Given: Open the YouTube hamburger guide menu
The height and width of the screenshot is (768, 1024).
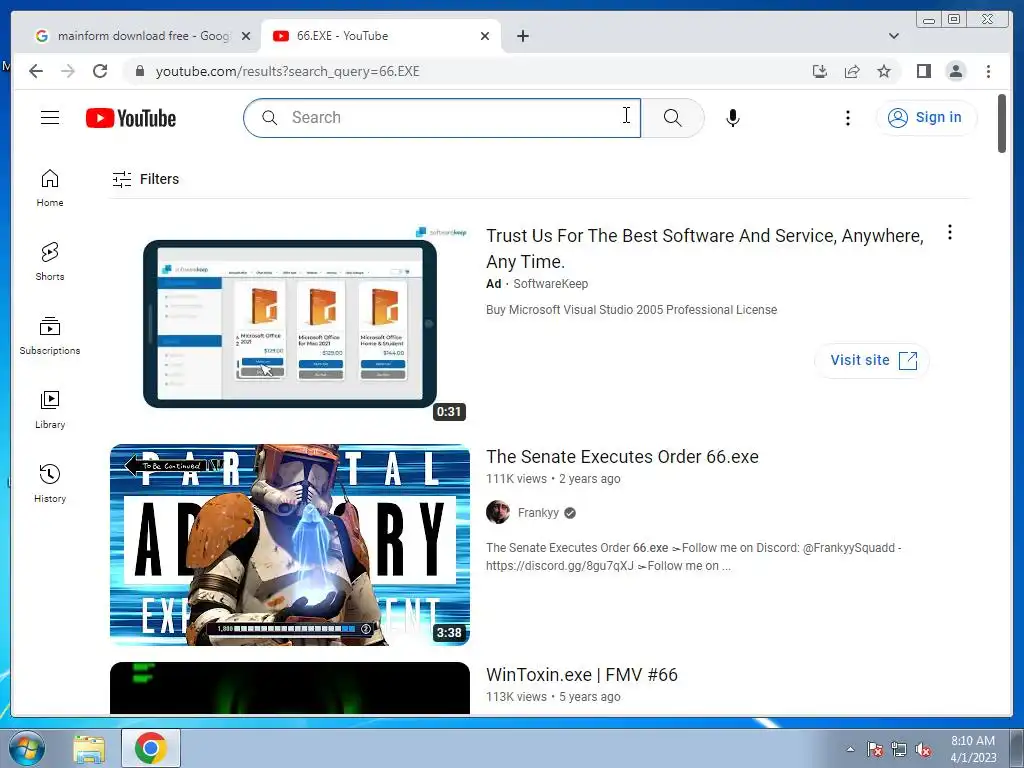Looking at the screenshot, I should pos(50,118).
